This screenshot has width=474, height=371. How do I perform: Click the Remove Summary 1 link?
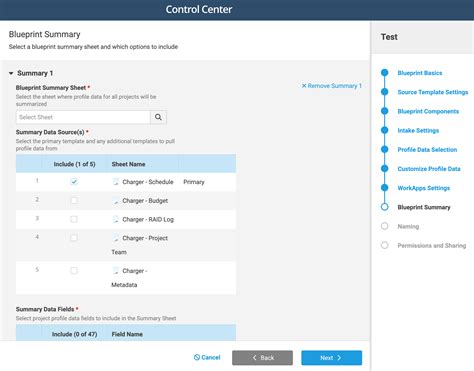click(x=332, y=86)
